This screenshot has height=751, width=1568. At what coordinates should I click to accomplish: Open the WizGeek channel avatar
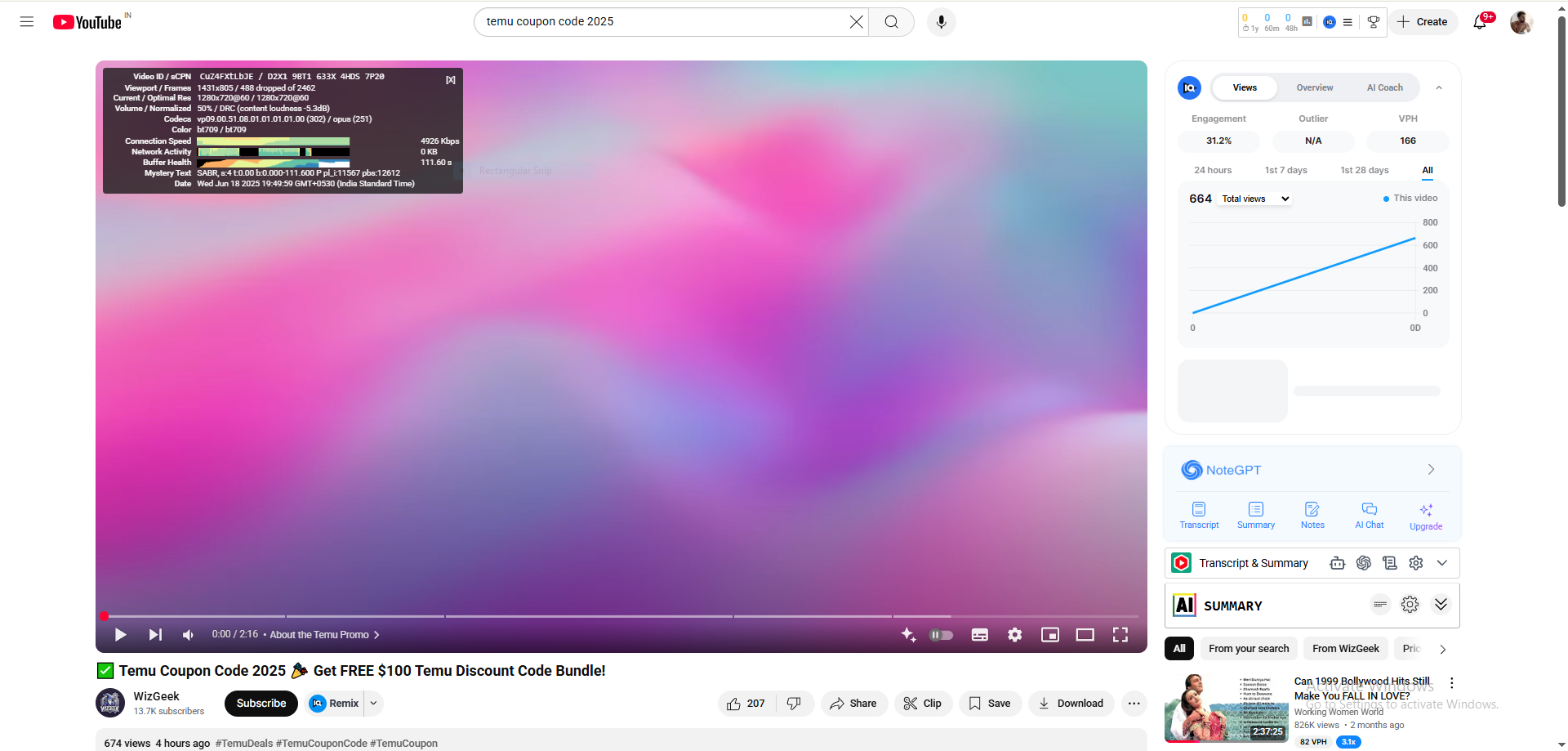(x=110, y=704)
